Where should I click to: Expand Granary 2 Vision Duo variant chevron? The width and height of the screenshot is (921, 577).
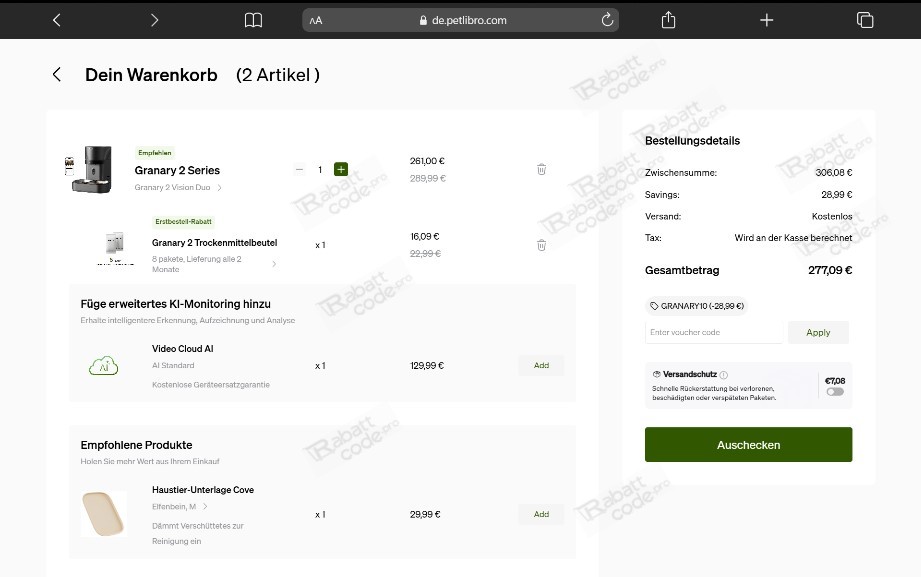click(220, 187)
